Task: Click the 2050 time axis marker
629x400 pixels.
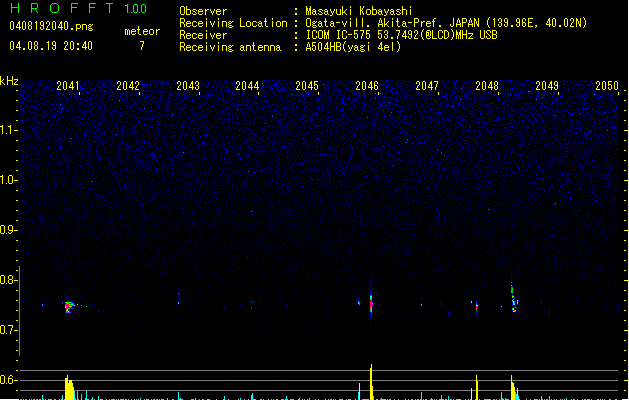Action: 607,86
